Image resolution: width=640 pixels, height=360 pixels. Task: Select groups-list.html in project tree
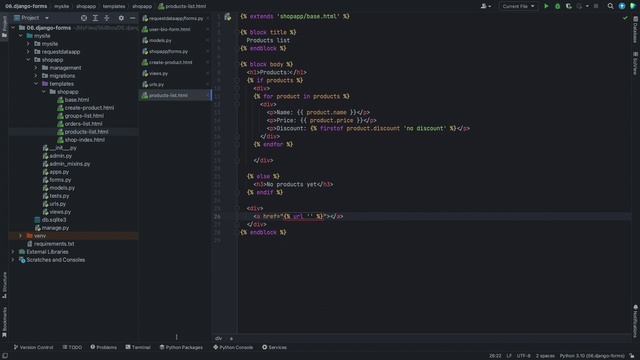(x=84, y=116)
